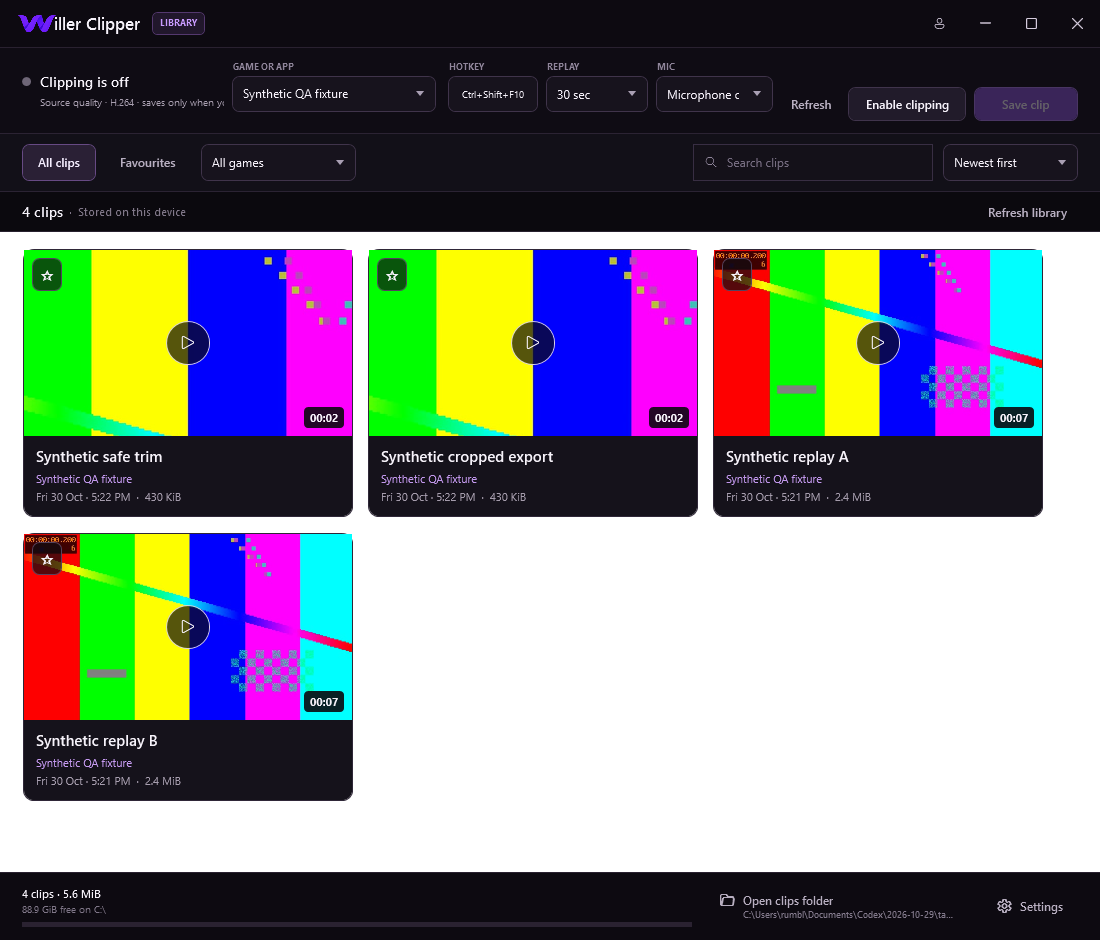1100x940 pixels.
Task: Favourite the Synthetic safe trim clip
Action: click(47, 276)
